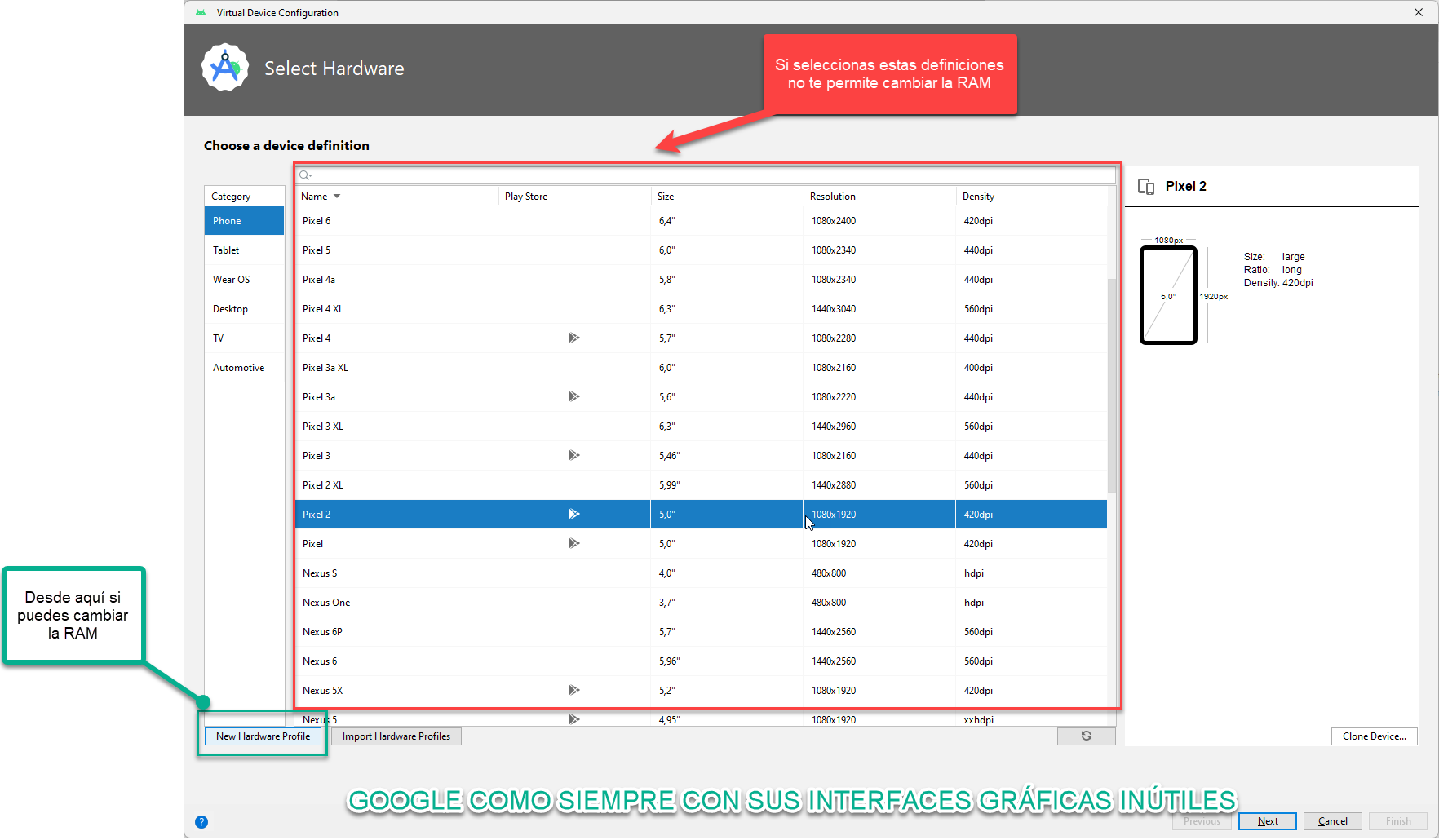
Task: Select the Pixel 6 device row
Action: click(x=701, y=221)
